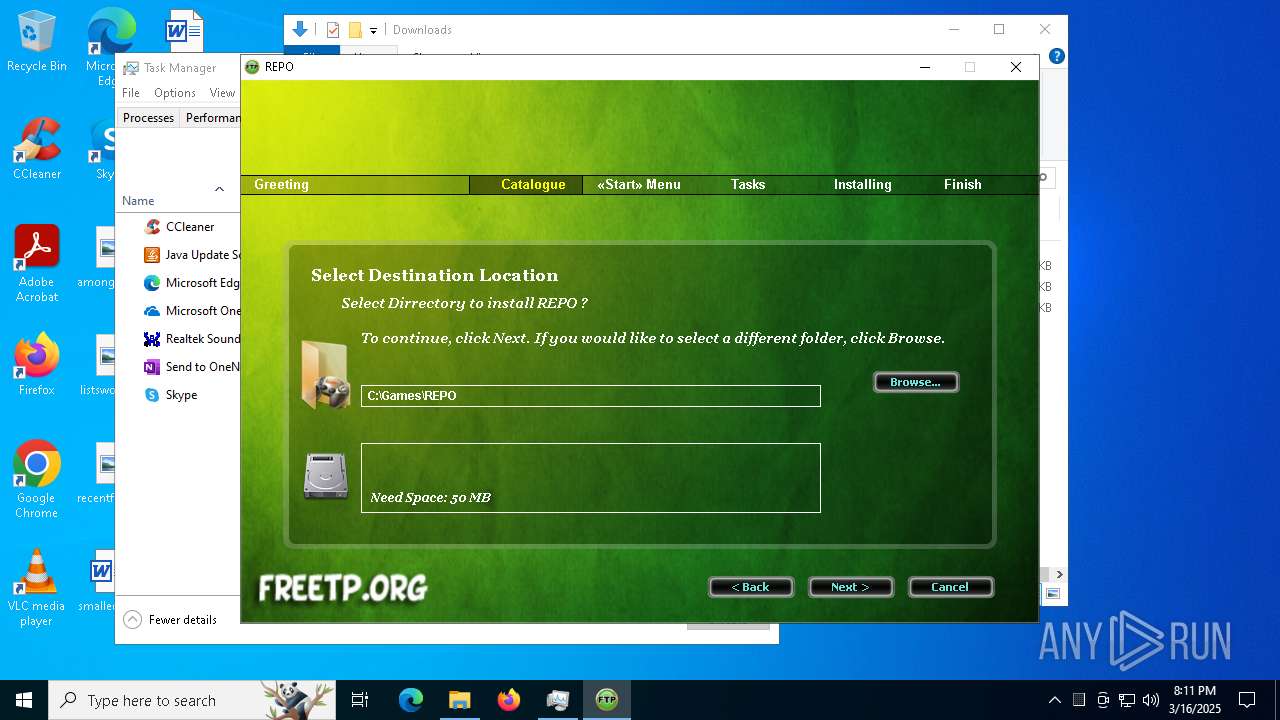The width and height of the screenshot is (1280, 720).
Task: Click the hard drive icon beside Need Space
Action: (325, 476)
